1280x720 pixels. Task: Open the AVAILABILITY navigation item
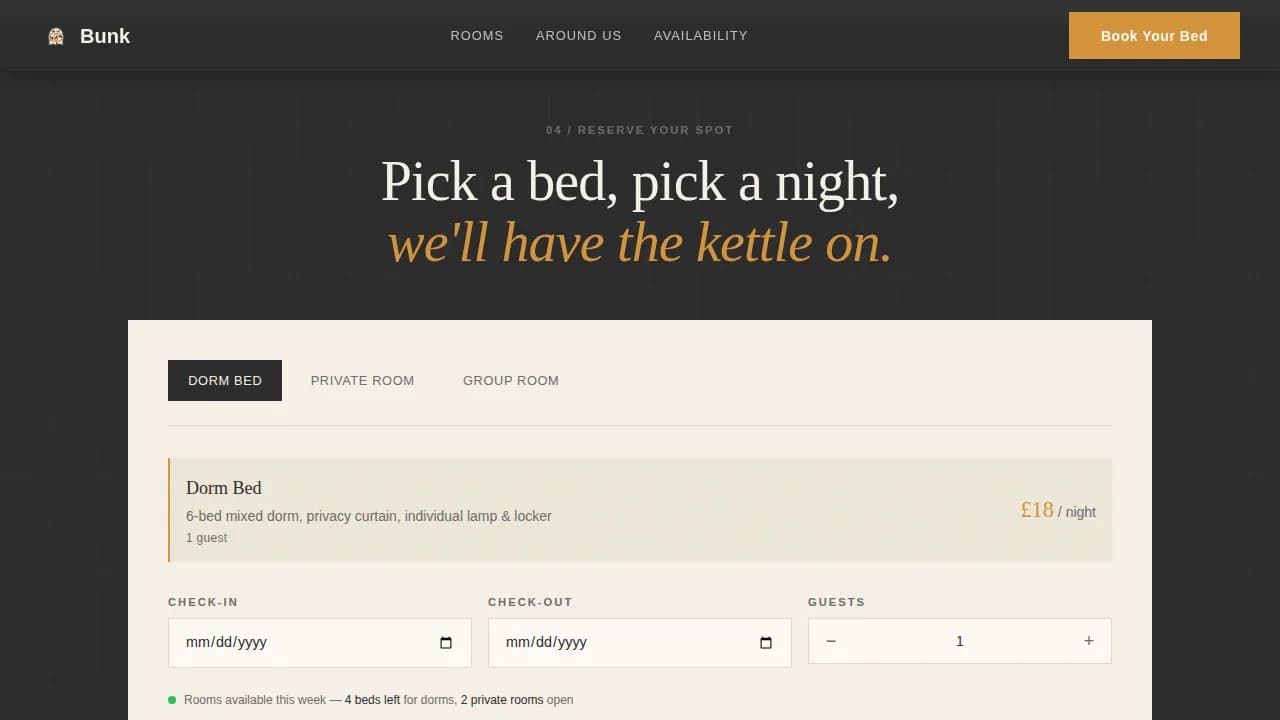700,35
